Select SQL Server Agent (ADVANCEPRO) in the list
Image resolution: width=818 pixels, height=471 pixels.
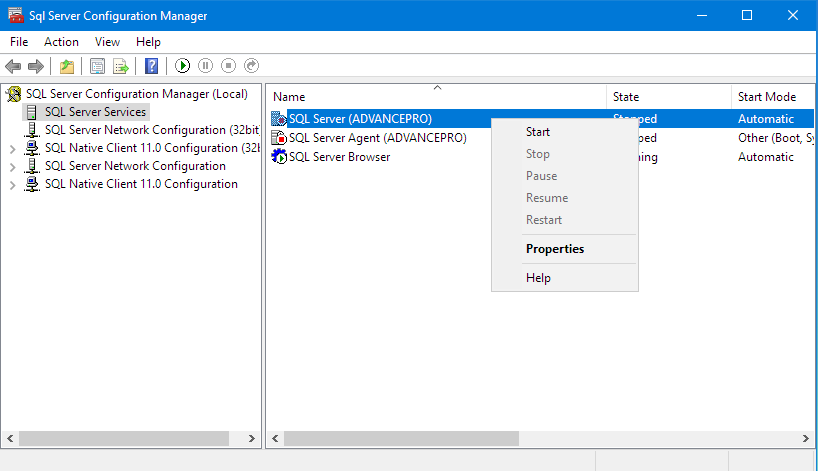tap(377, 138)
